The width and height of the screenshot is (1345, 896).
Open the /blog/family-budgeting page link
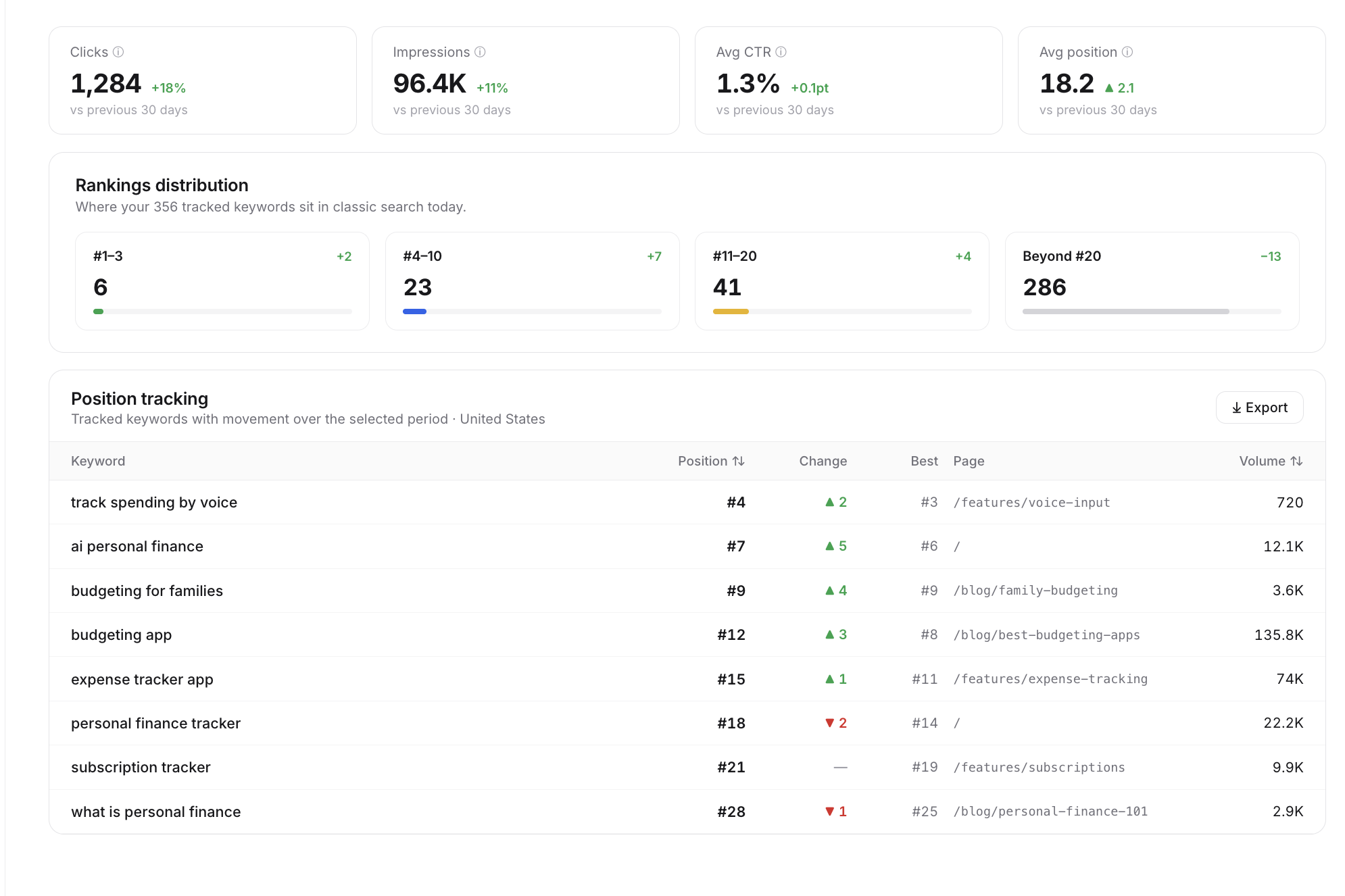[1035, 591]
